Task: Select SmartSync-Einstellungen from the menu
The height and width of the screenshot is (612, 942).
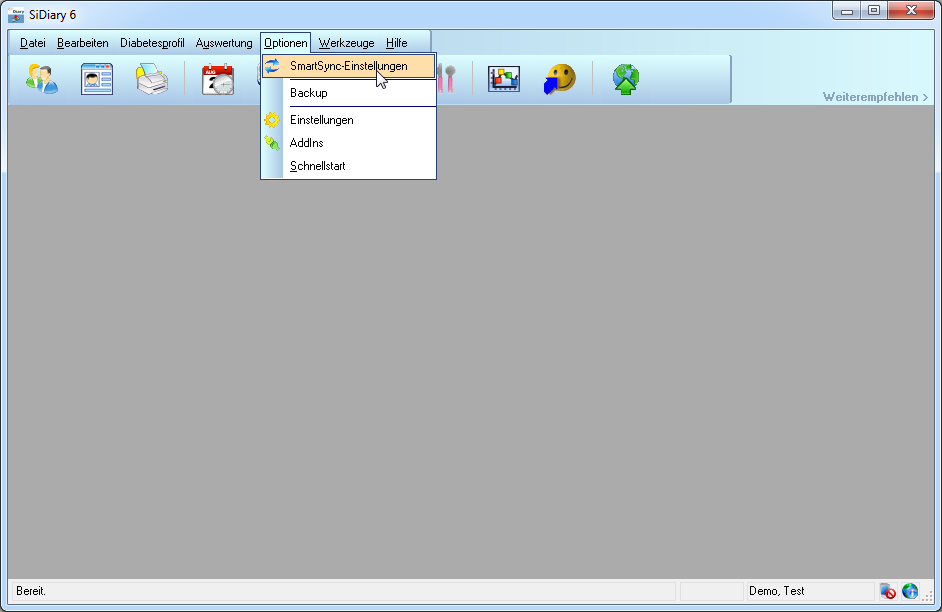Action: 348,66
